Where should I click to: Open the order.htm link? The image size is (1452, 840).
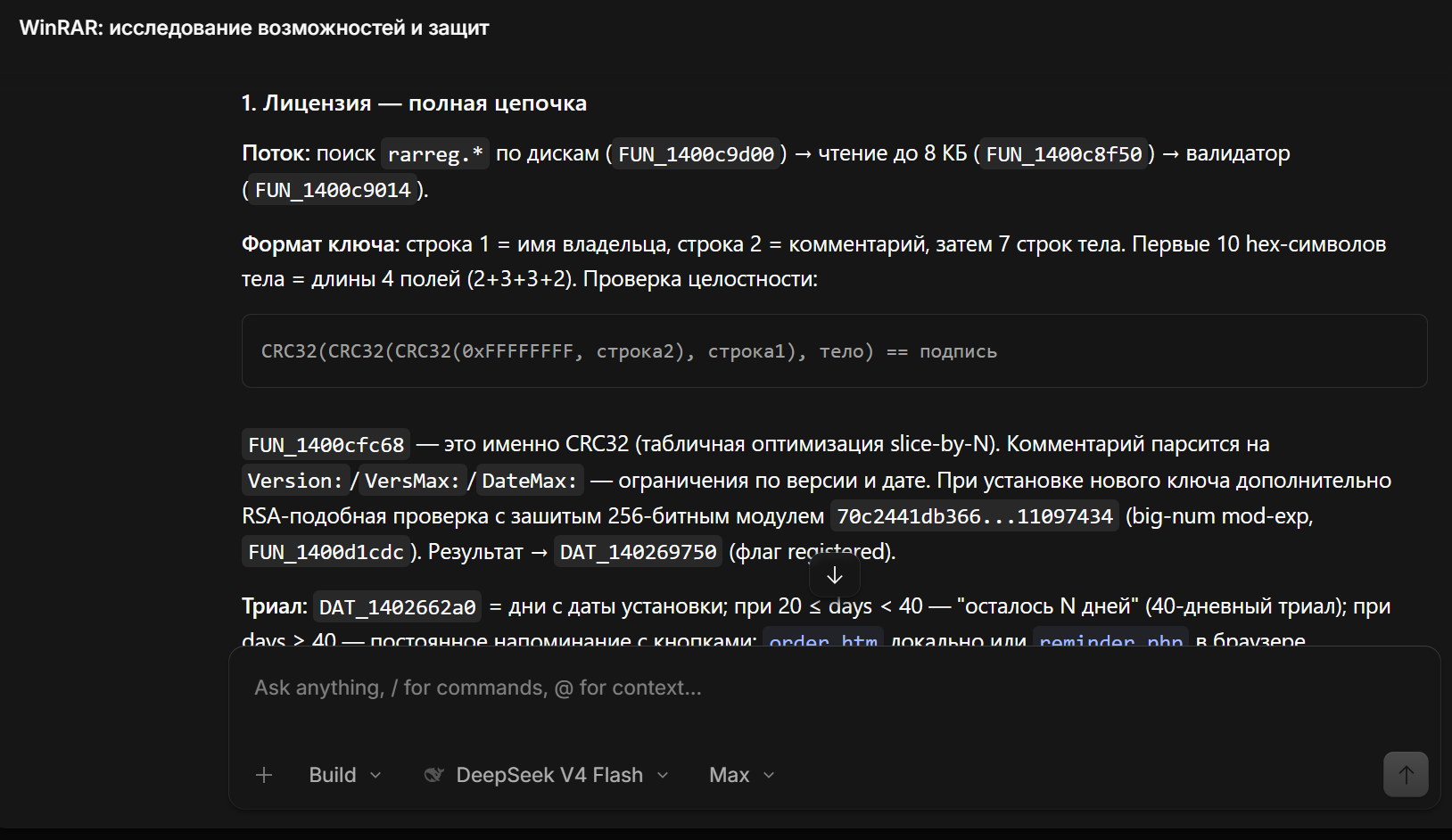823,638
